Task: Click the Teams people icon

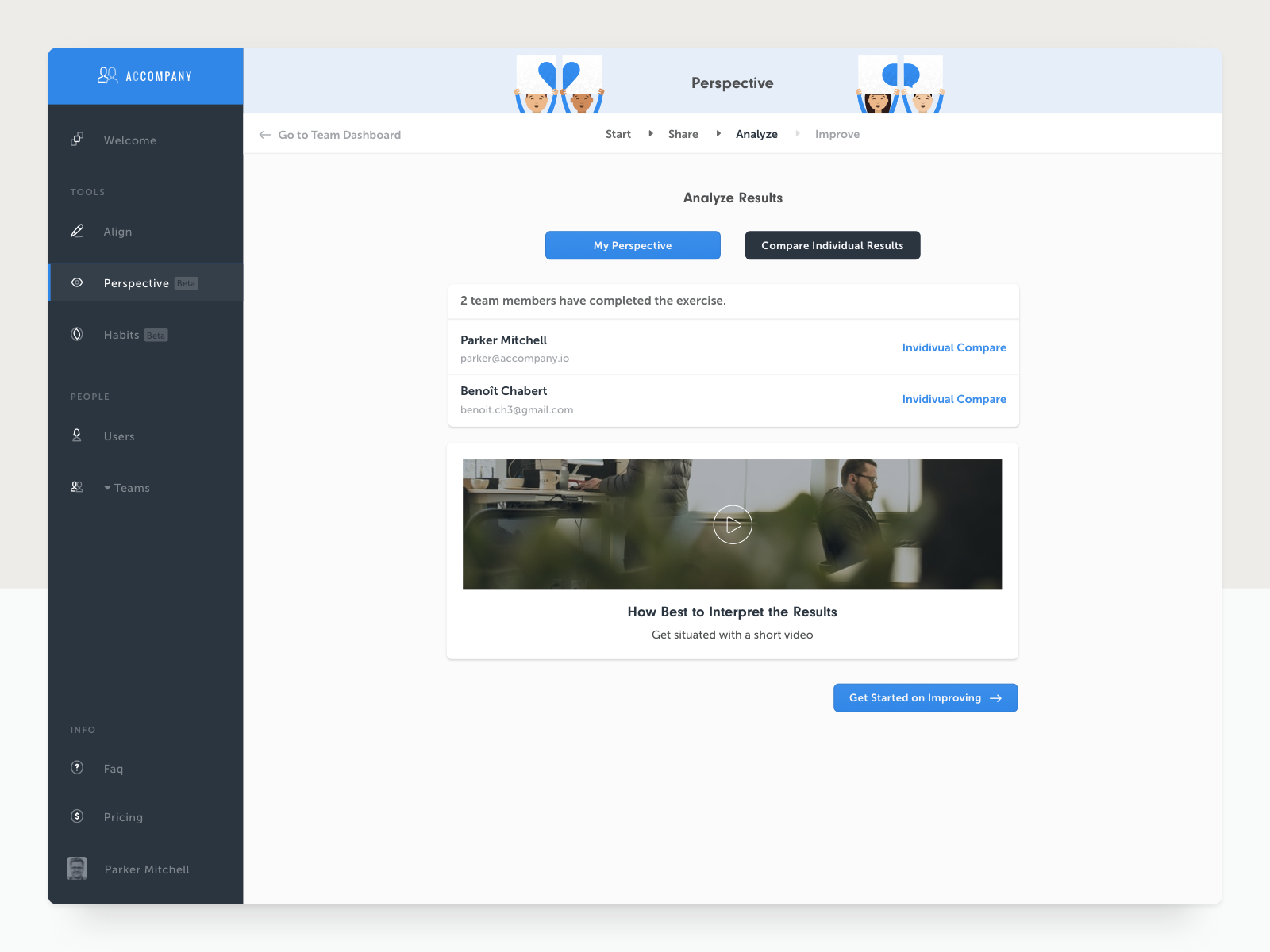Action: [77, 487]
